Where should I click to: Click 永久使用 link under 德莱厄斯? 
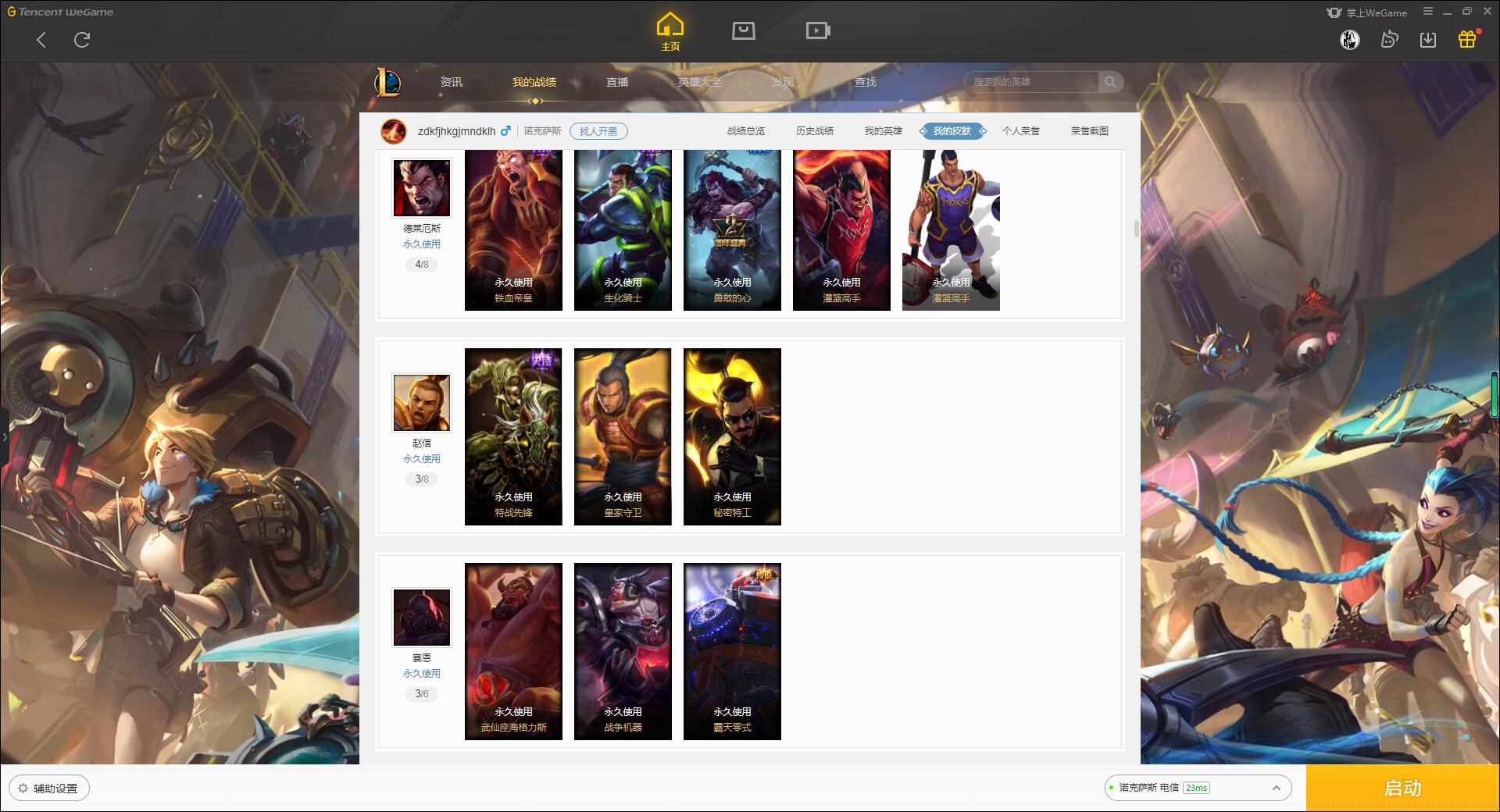pyautogui.click(x=422, y=244)
